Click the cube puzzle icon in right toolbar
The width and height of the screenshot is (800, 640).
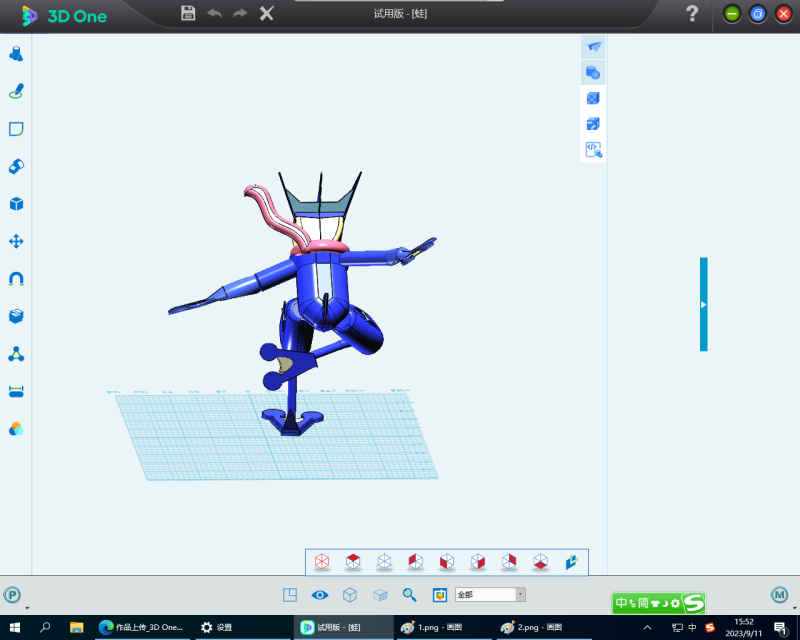(x=593, y=124)
